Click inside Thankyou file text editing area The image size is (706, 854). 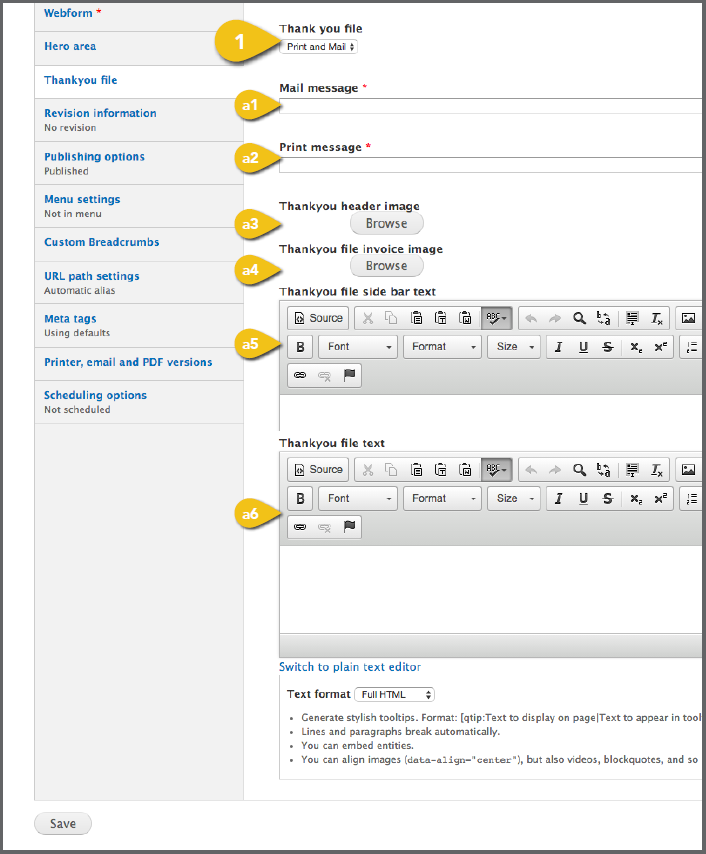[490, 589]
